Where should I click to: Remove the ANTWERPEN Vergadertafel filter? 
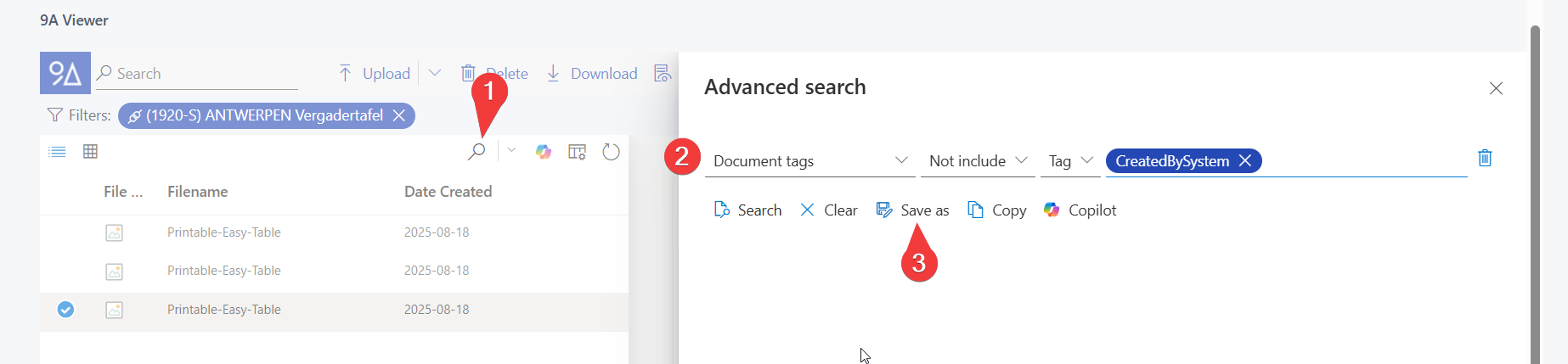click(398, 115)
